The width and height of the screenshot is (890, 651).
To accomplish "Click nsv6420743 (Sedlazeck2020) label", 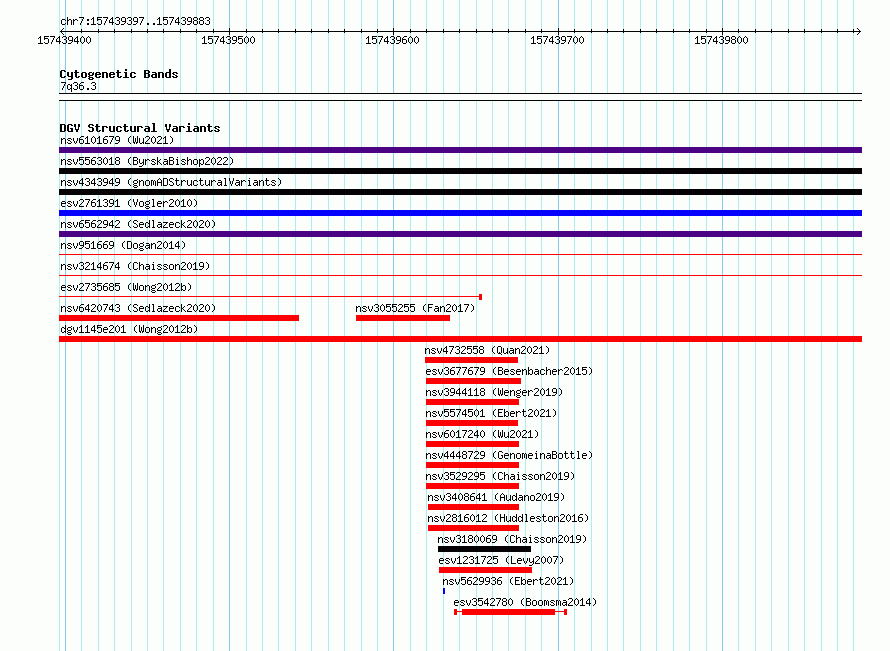I will click(x=138, y=308).
